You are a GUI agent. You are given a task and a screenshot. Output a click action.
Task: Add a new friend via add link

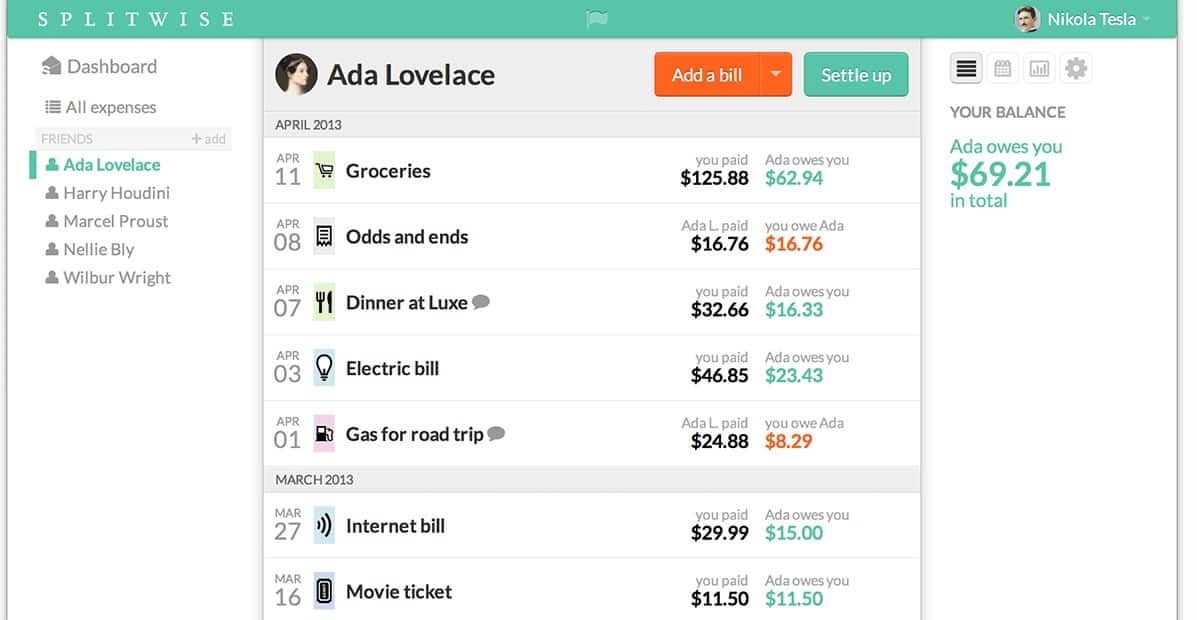click(x=208, y=139)
